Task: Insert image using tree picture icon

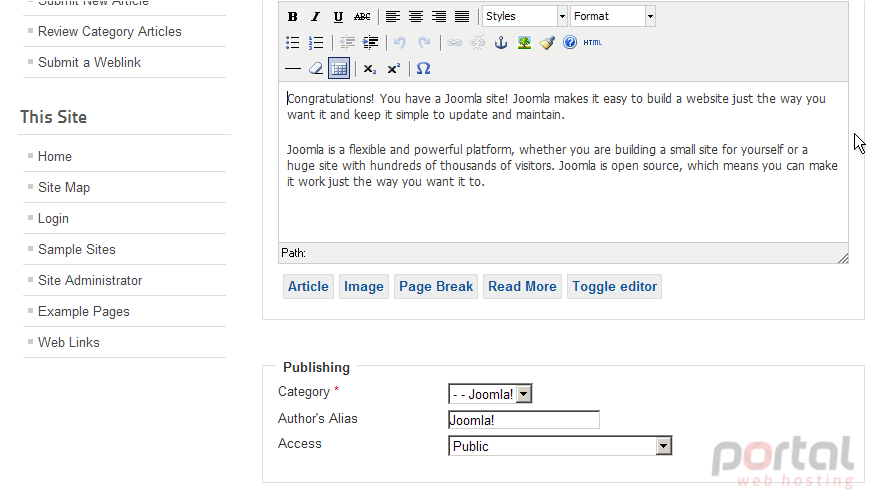Action: [524, 43]
